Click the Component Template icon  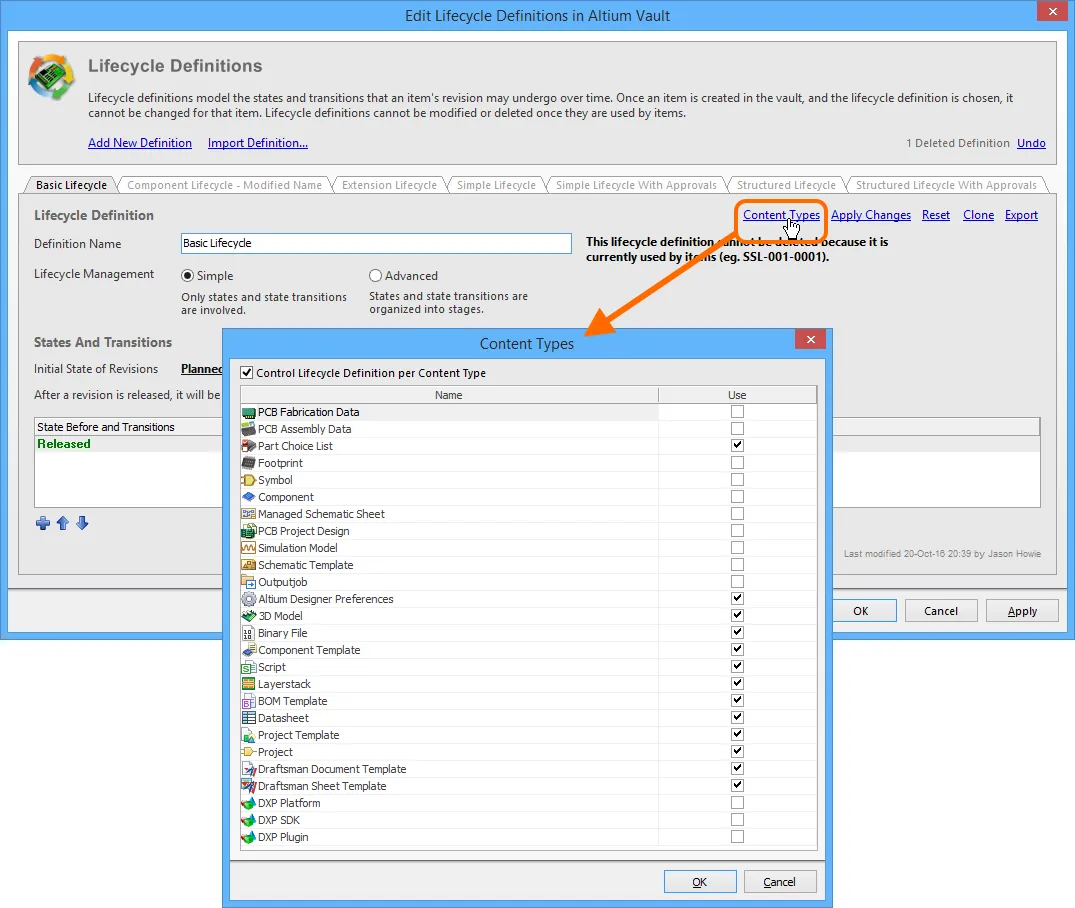(249, 650)
